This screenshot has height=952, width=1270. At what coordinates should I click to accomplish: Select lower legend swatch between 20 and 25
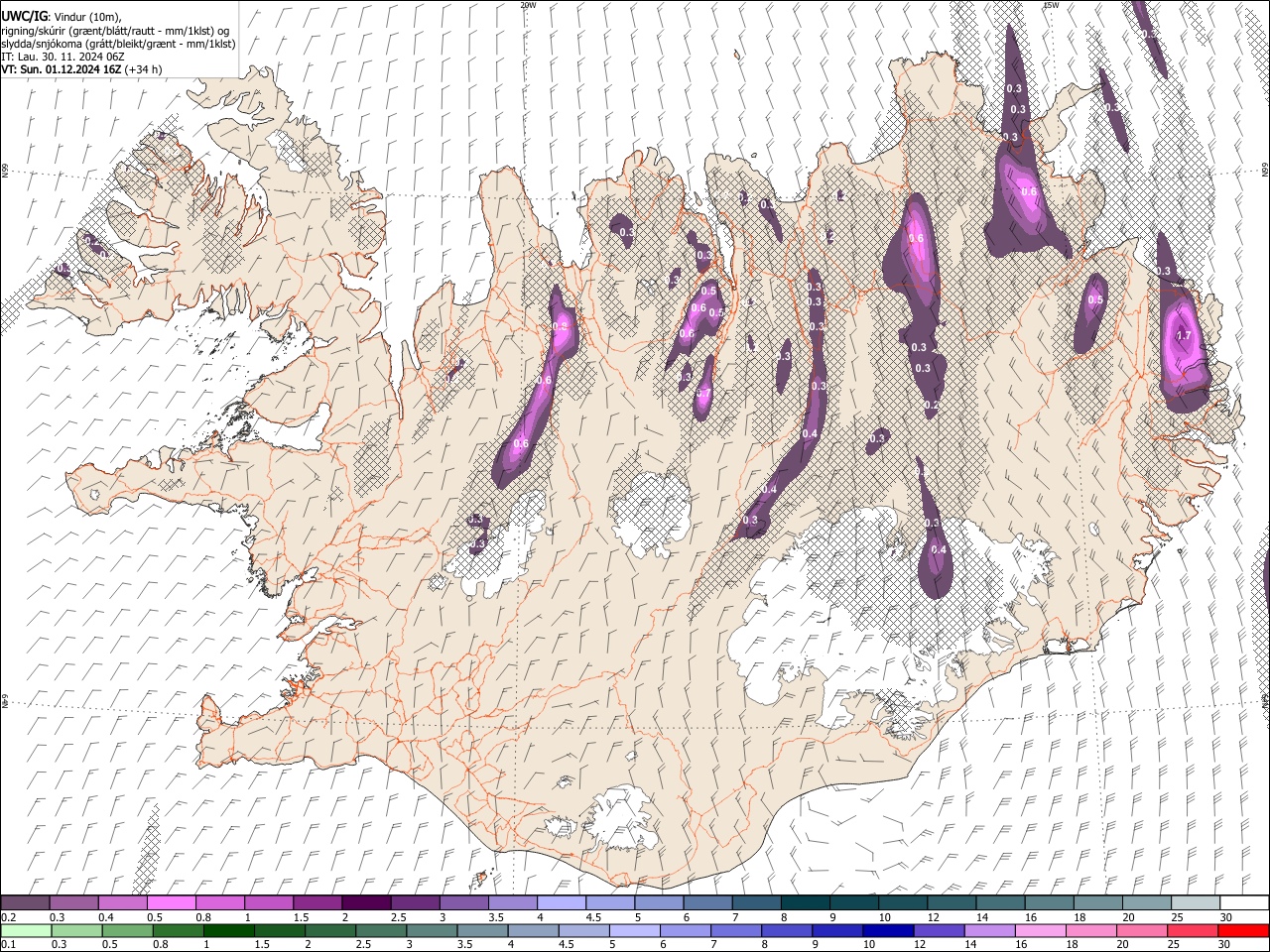(x=1141, y=930)
